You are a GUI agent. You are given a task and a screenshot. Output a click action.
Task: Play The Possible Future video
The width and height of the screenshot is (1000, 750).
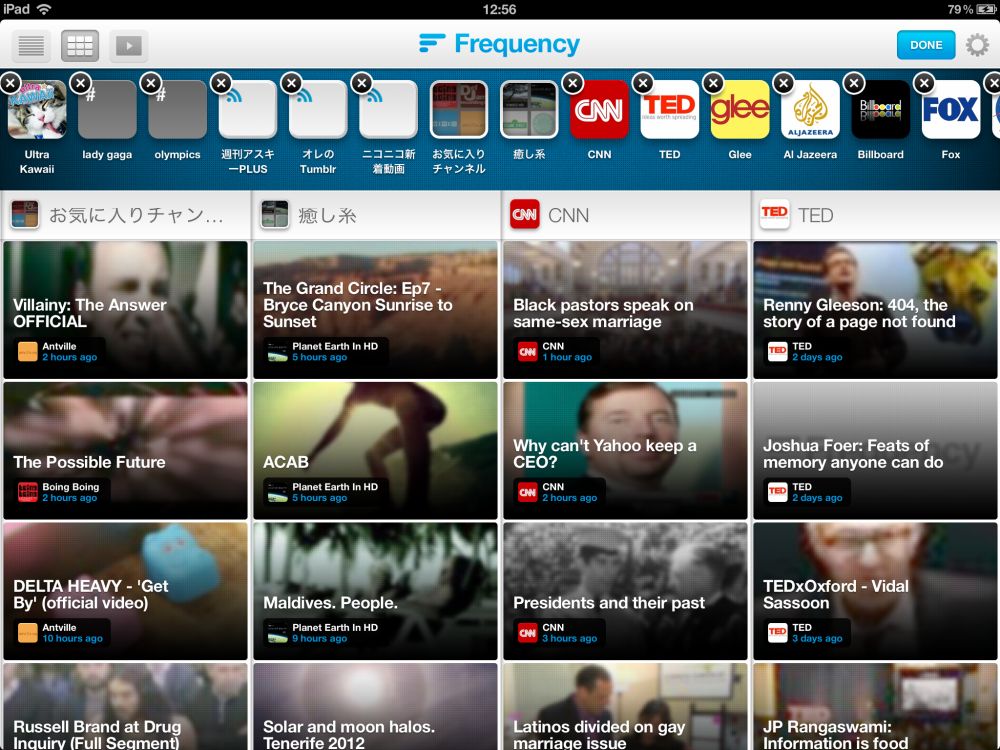point(126,450)
